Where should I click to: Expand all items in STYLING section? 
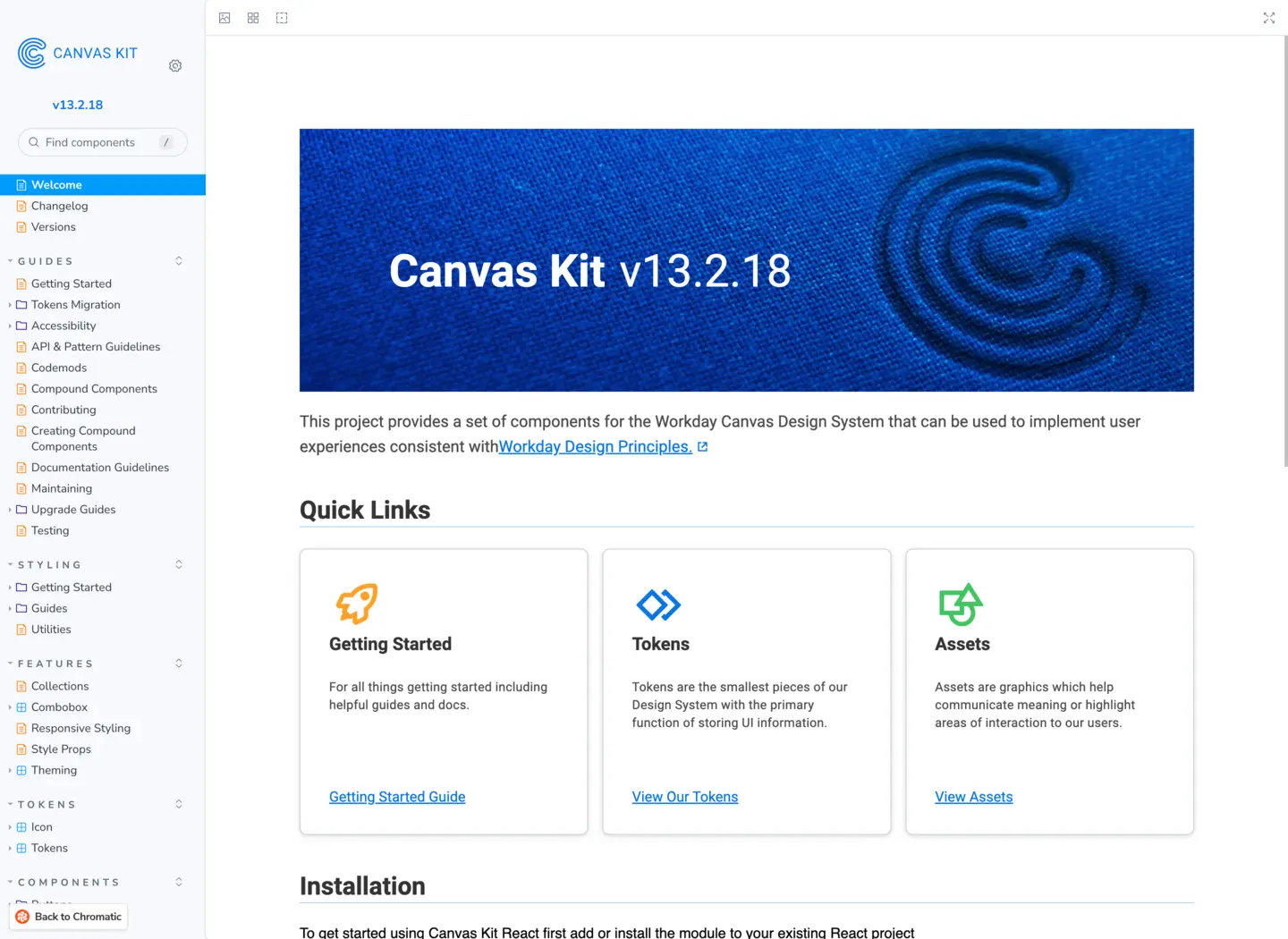179,564
